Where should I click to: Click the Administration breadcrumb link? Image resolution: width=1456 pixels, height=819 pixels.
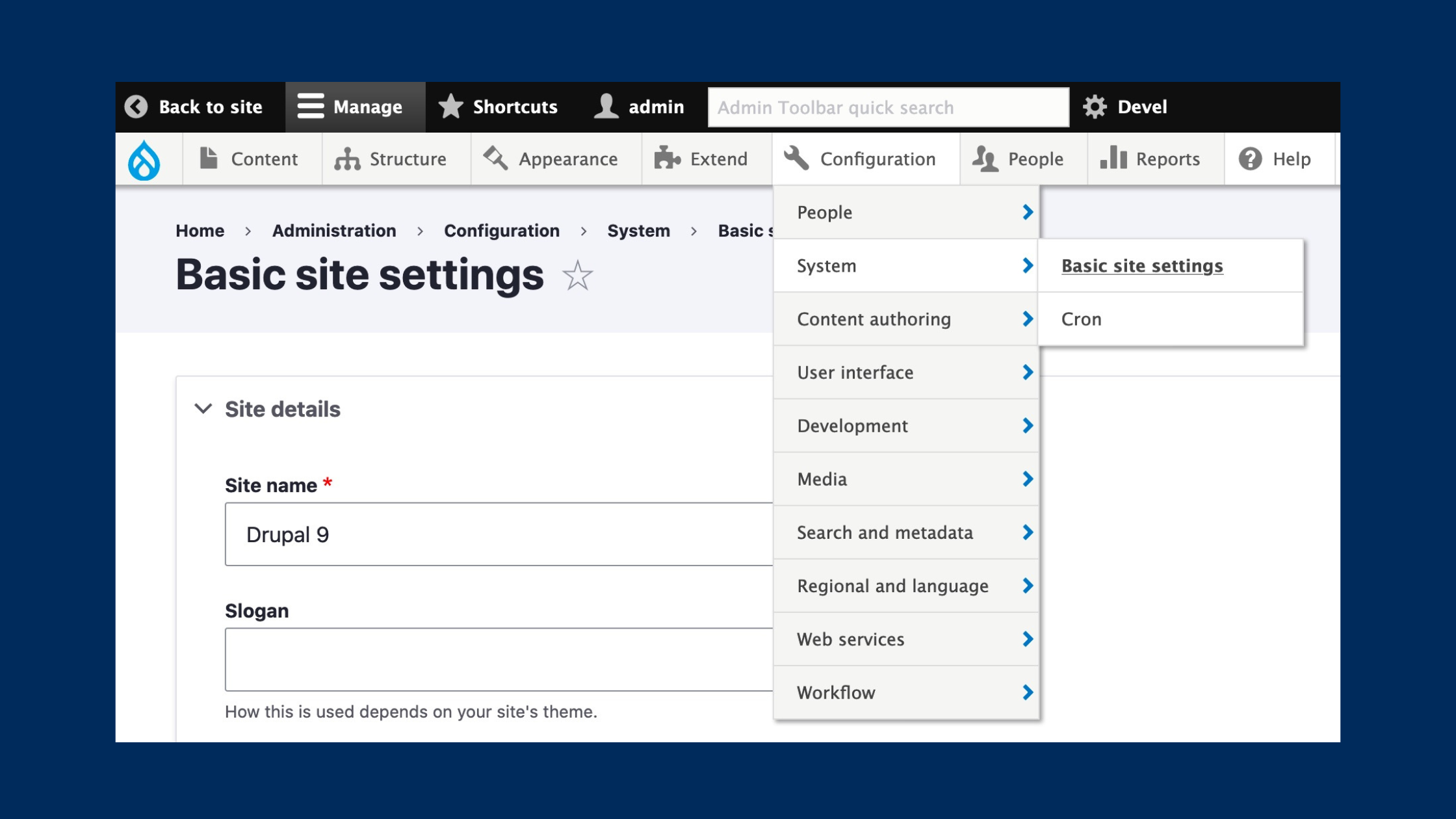click(x=334, y=231)
